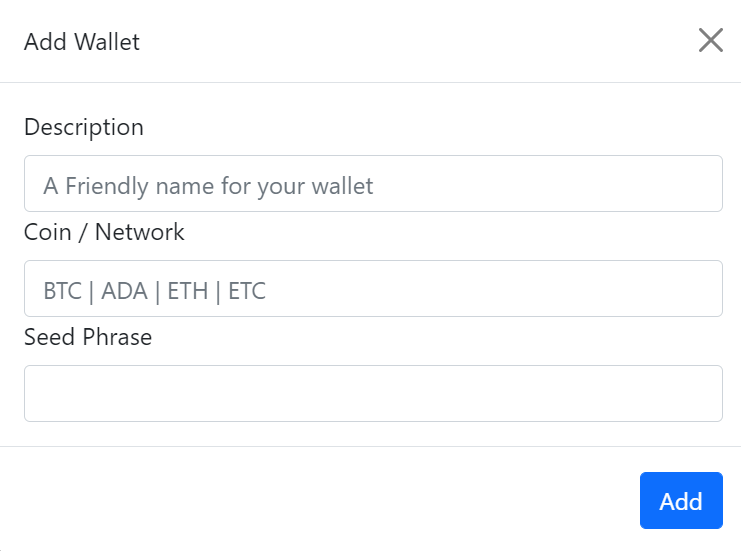Click the field below the Description label

click(x=373, y=184)
